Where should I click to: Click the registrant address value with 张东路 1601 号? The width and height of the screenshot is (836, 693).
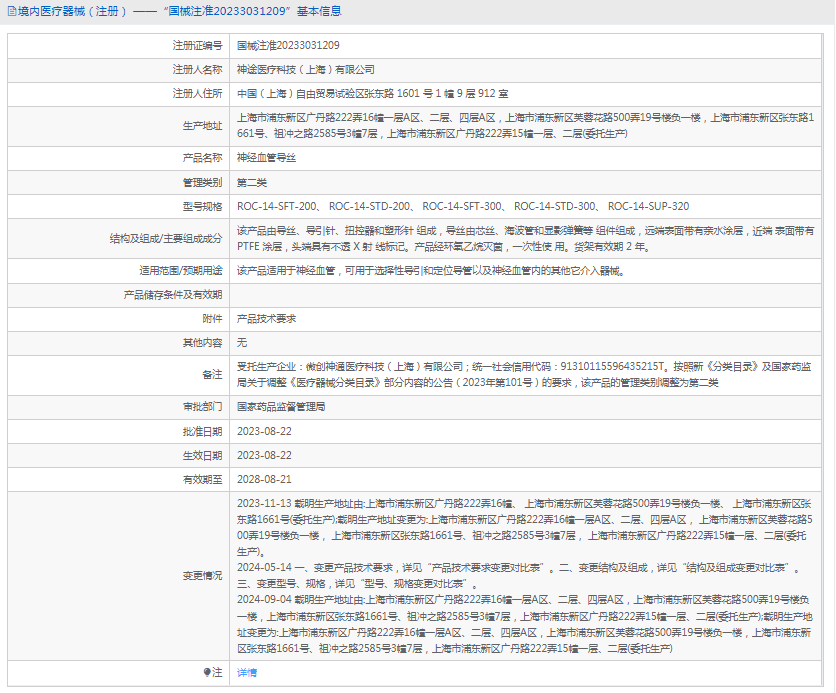click(x=372, y=94)
